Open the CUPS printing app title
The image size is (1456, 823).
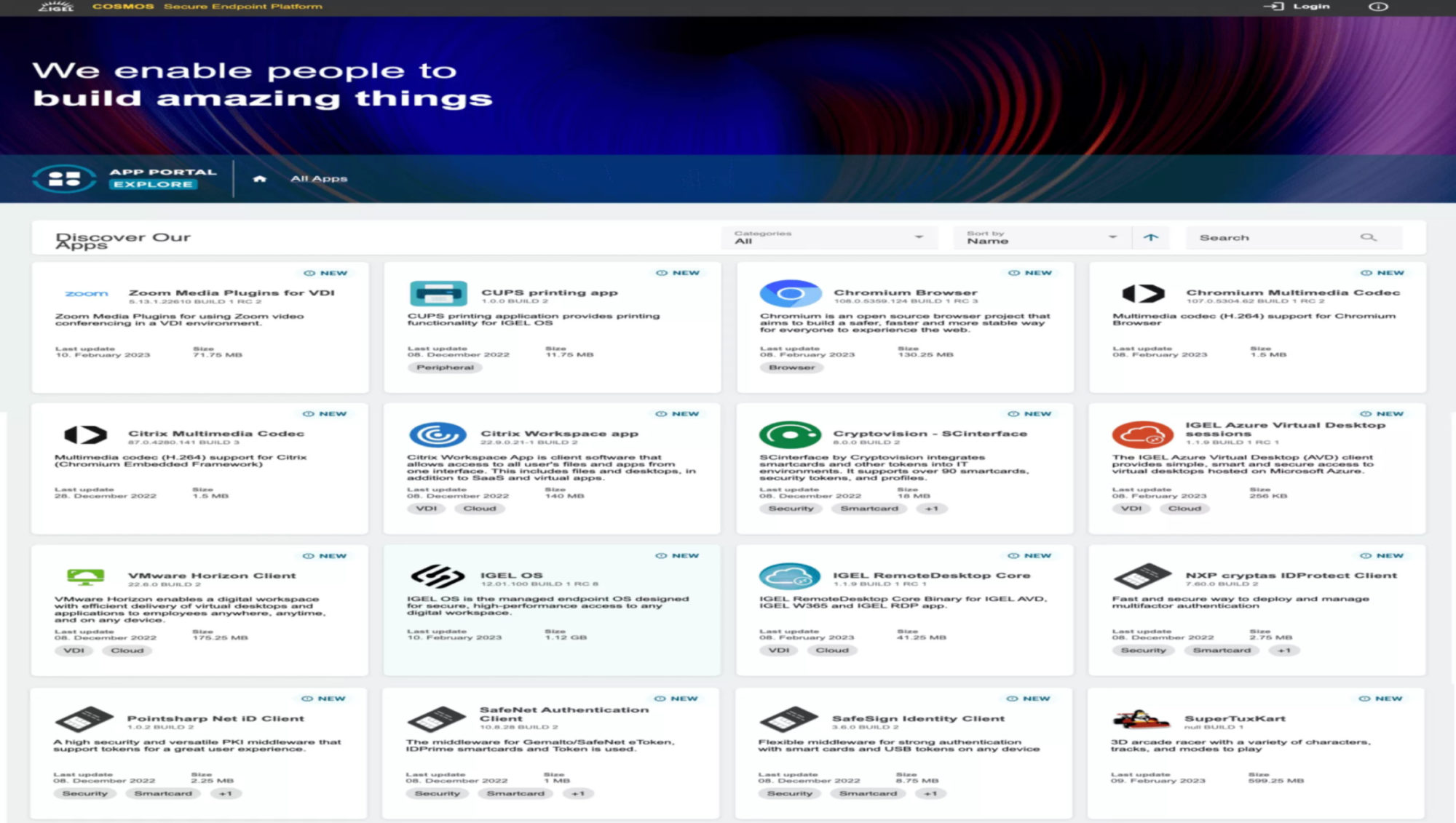(x=549, y=293)
